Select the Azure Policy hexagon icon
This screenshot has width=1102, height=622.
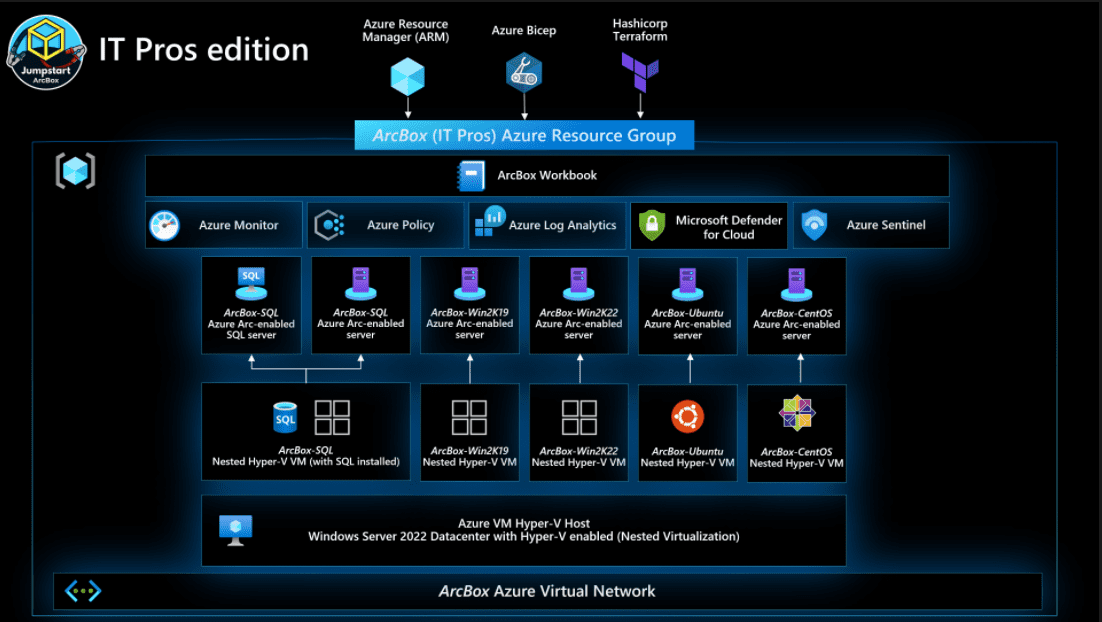click(x=329, y=225)
